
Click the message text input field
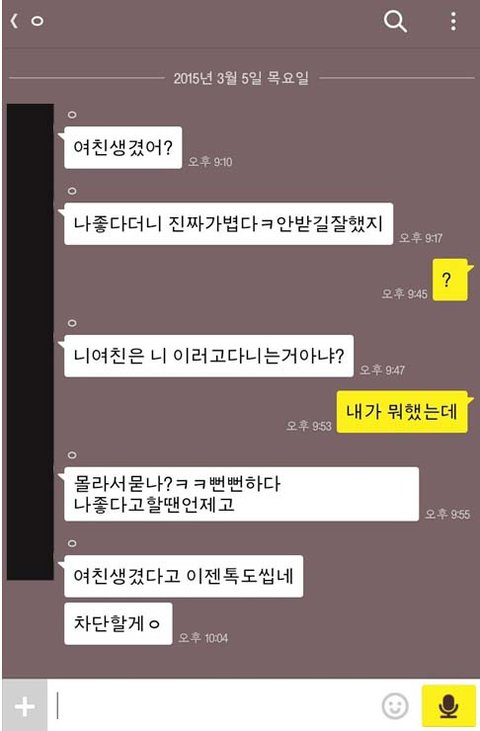214,705
